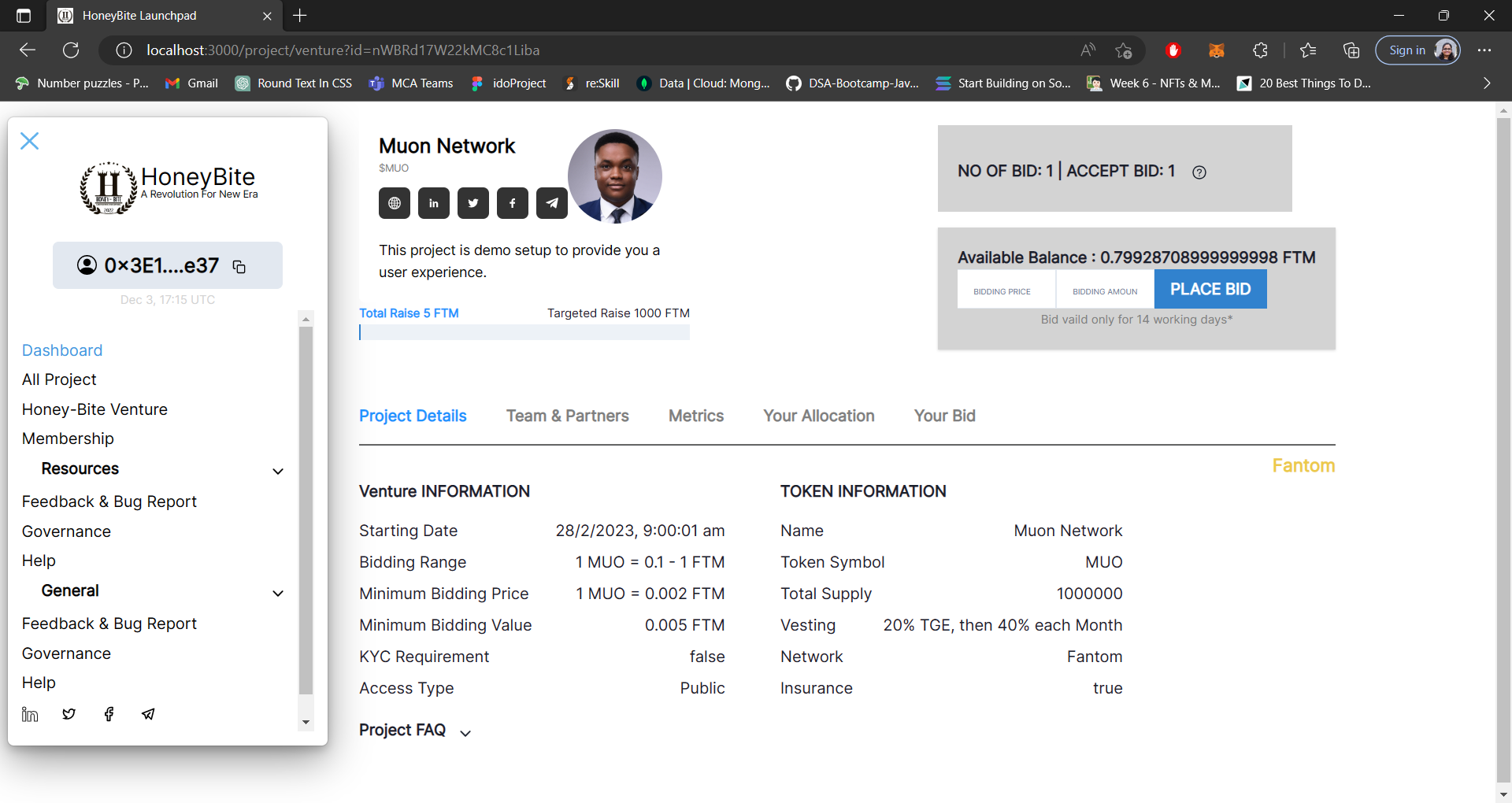Switch to the Project Details tab
Viewport: 1512px width, 803px height.
tap(413, 416)
